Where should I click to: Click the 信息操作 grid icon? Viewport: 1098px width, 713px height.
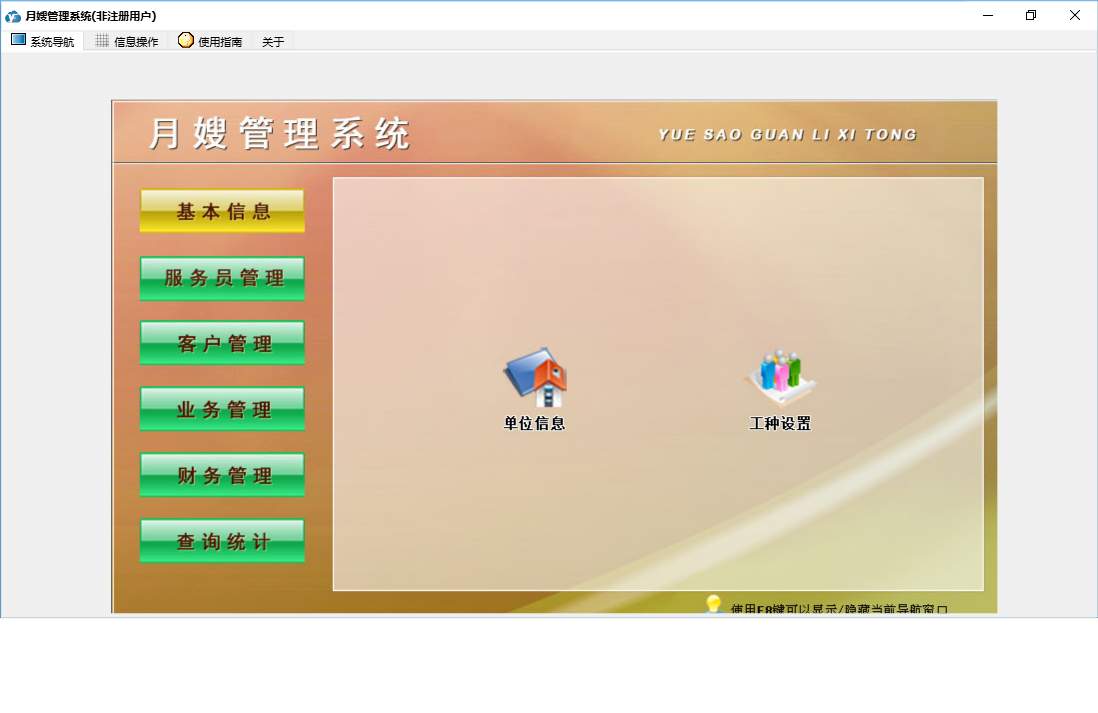pyautogui.click(x=102, y=41)
